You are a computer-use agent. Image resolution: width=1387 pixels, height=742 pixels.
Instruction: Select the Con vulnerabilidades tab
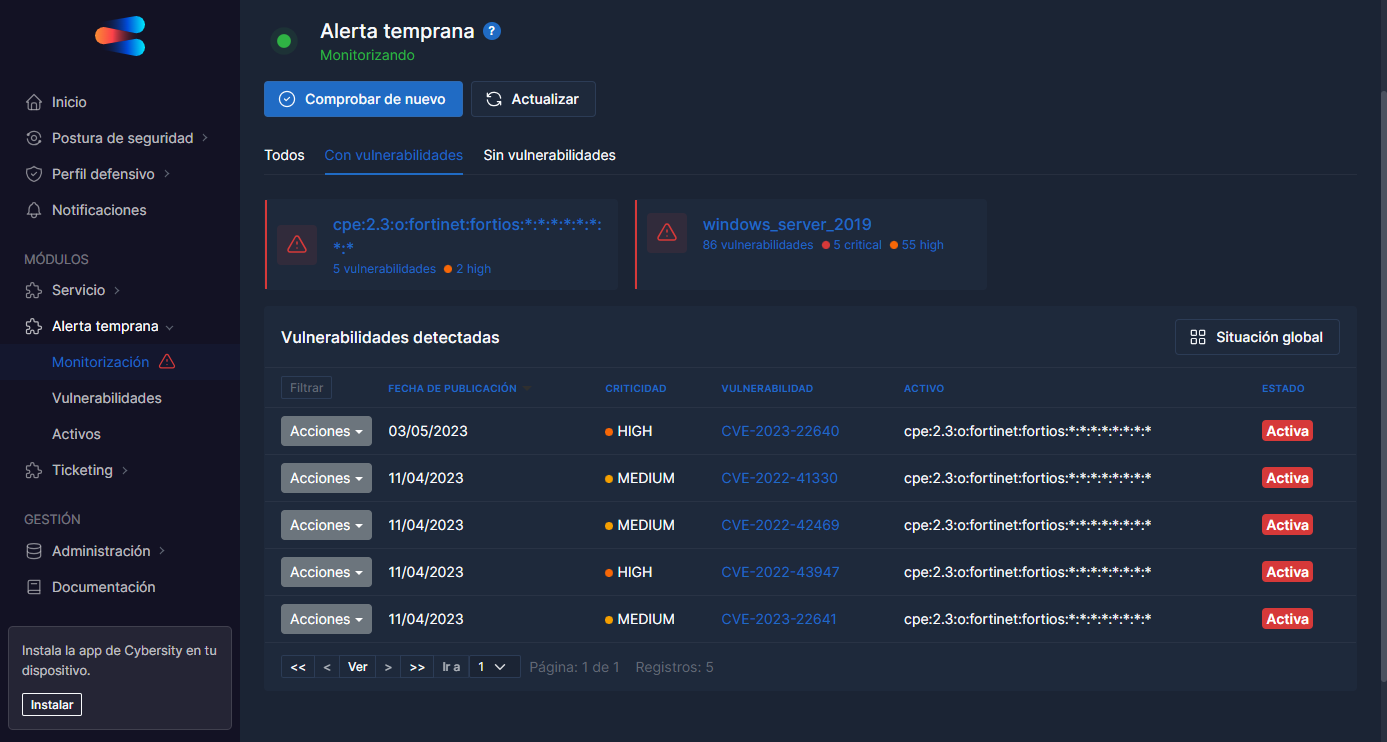click(394, 155)
